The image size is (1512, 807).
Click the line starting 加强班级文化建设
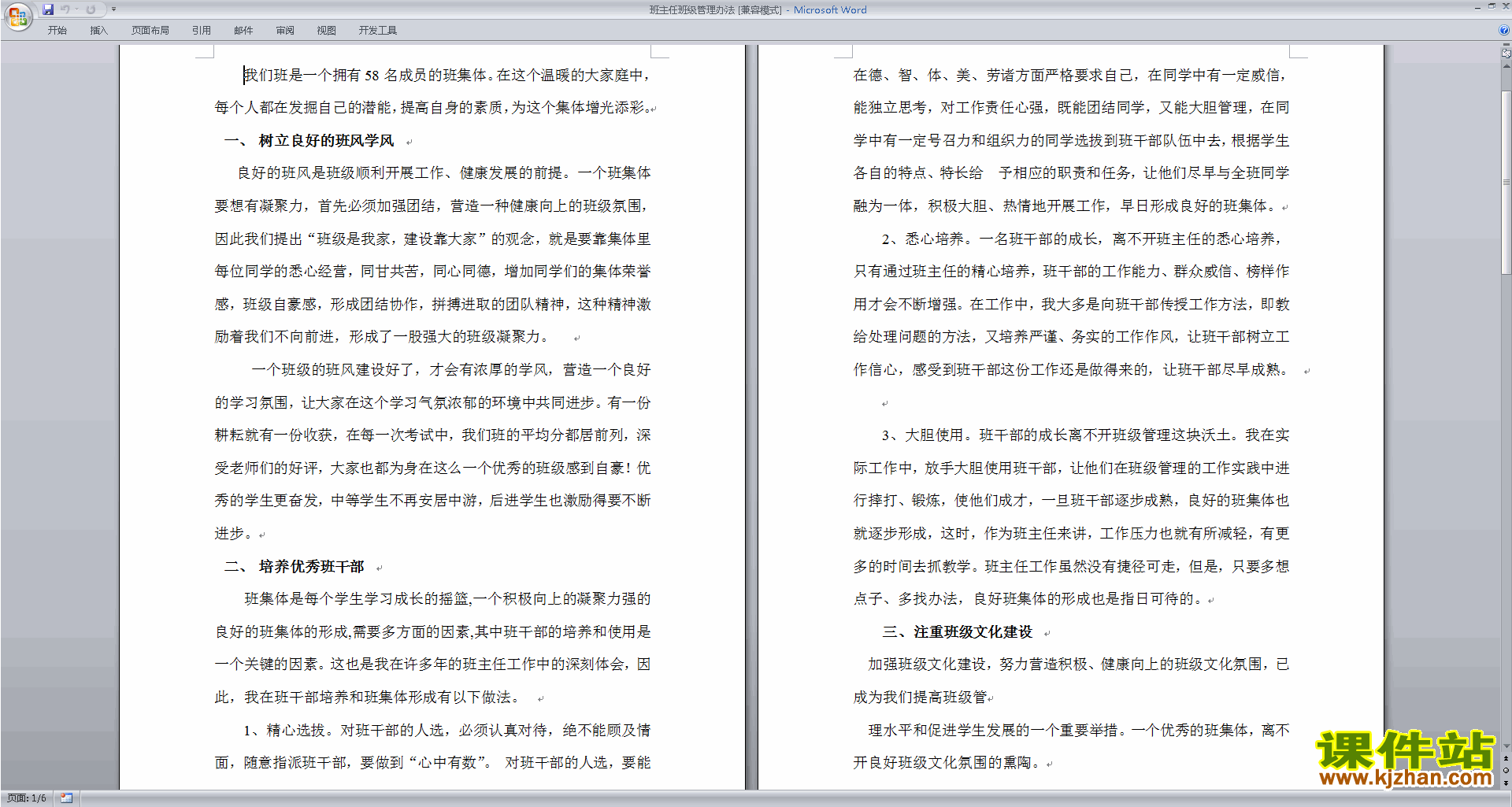coord(1078,664)
